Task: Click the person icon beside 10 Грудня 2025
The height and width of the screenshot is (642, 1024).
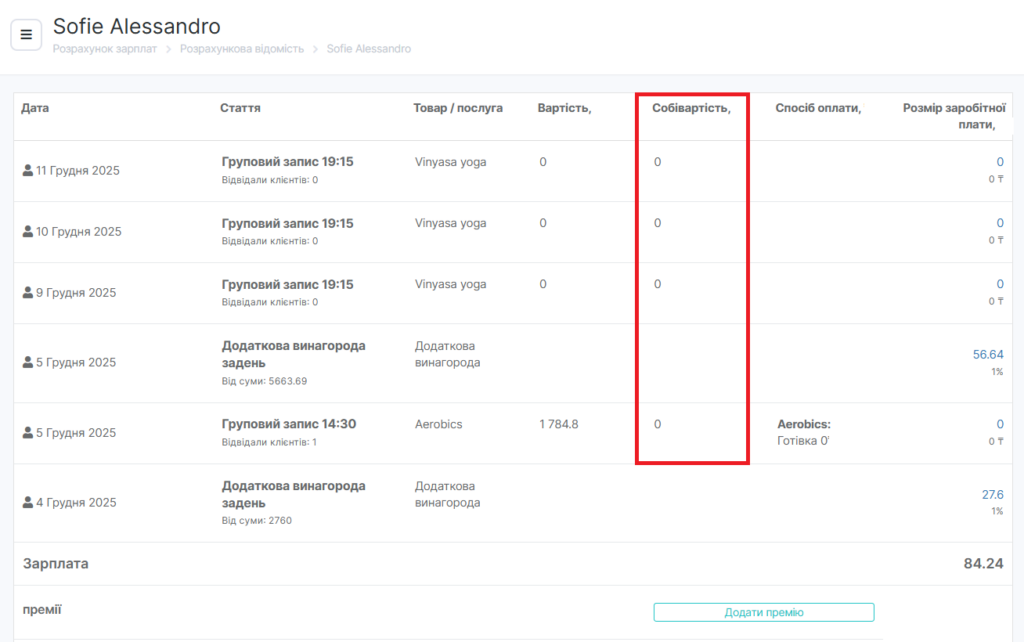Action: pyautogui.click(x=28, y=231)
